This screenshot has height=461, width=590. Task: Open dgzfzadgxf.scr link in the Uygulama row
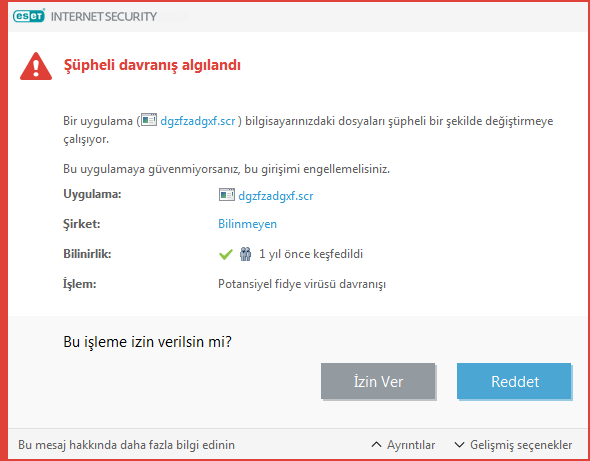pyautogui.click(x=276, y=196)
